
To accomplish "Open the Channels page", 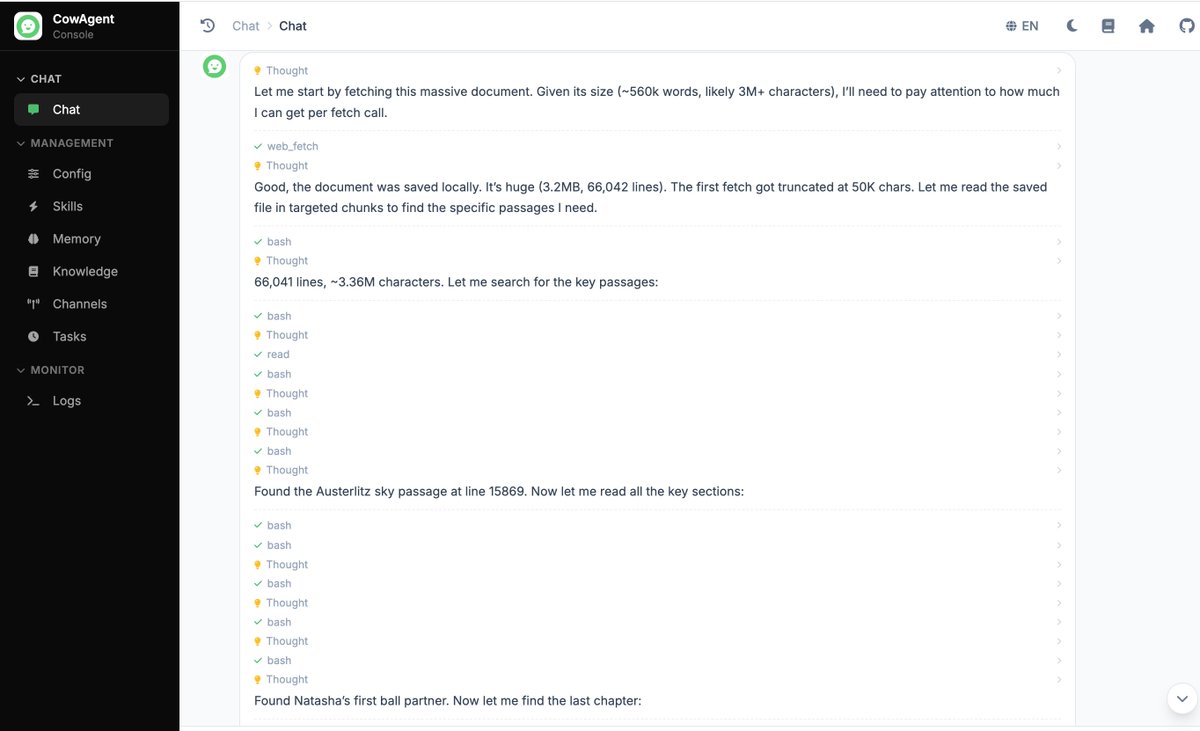I will coord(91,304).
